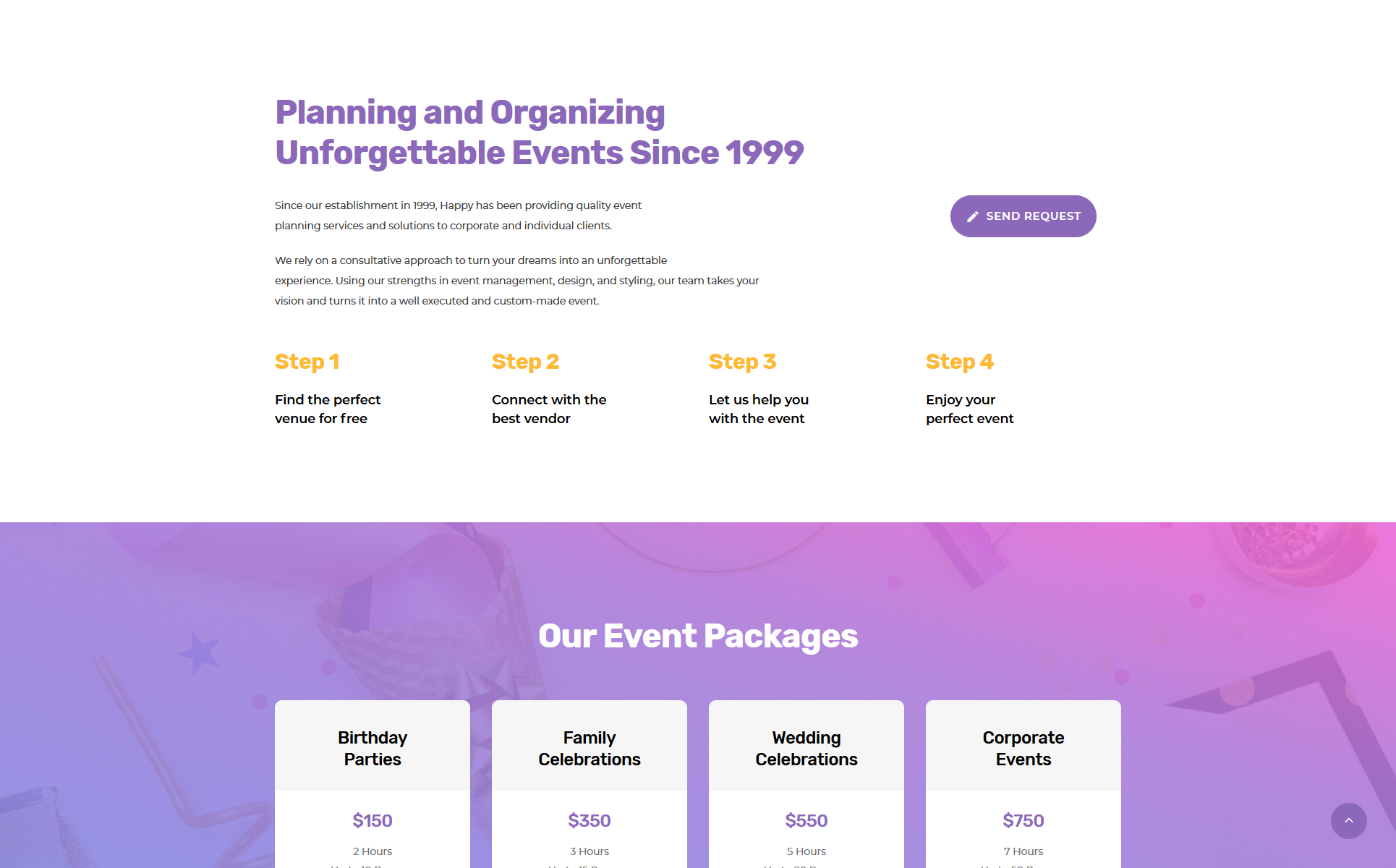Click the SEND REQUEST button

1023,216
